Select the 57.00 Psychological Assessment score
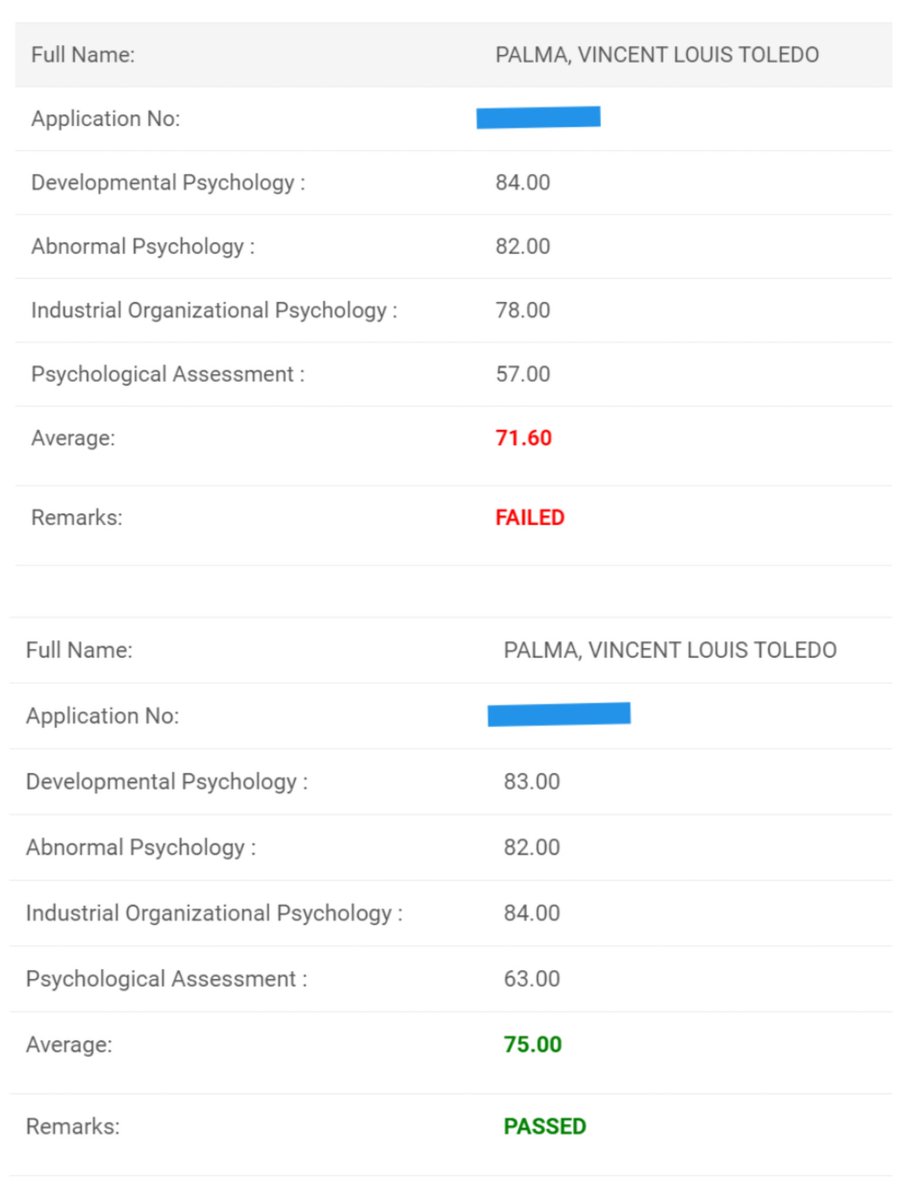 pos(523,374)
